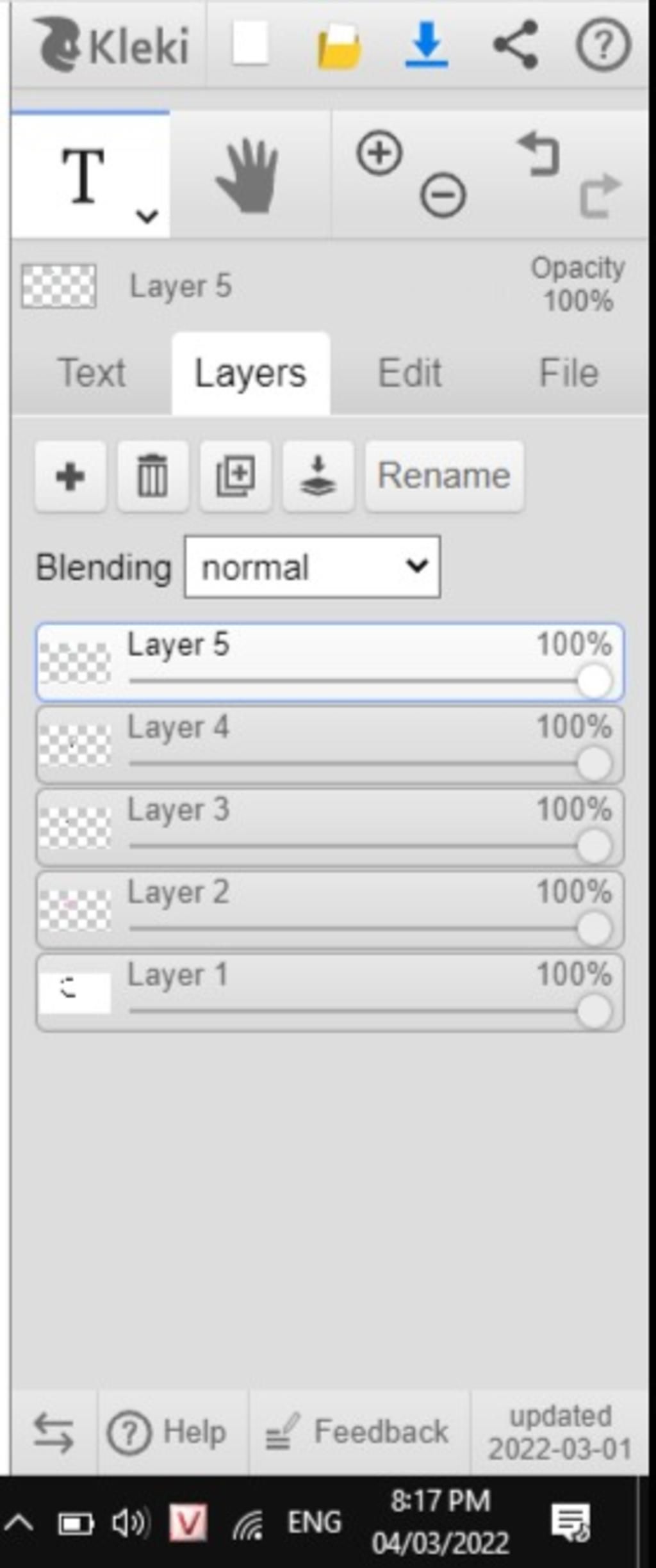Image resolution: width=656 pixels, height=1568 pixels.
Task: Click the Rename button
Action: click(x=445, y=476)
